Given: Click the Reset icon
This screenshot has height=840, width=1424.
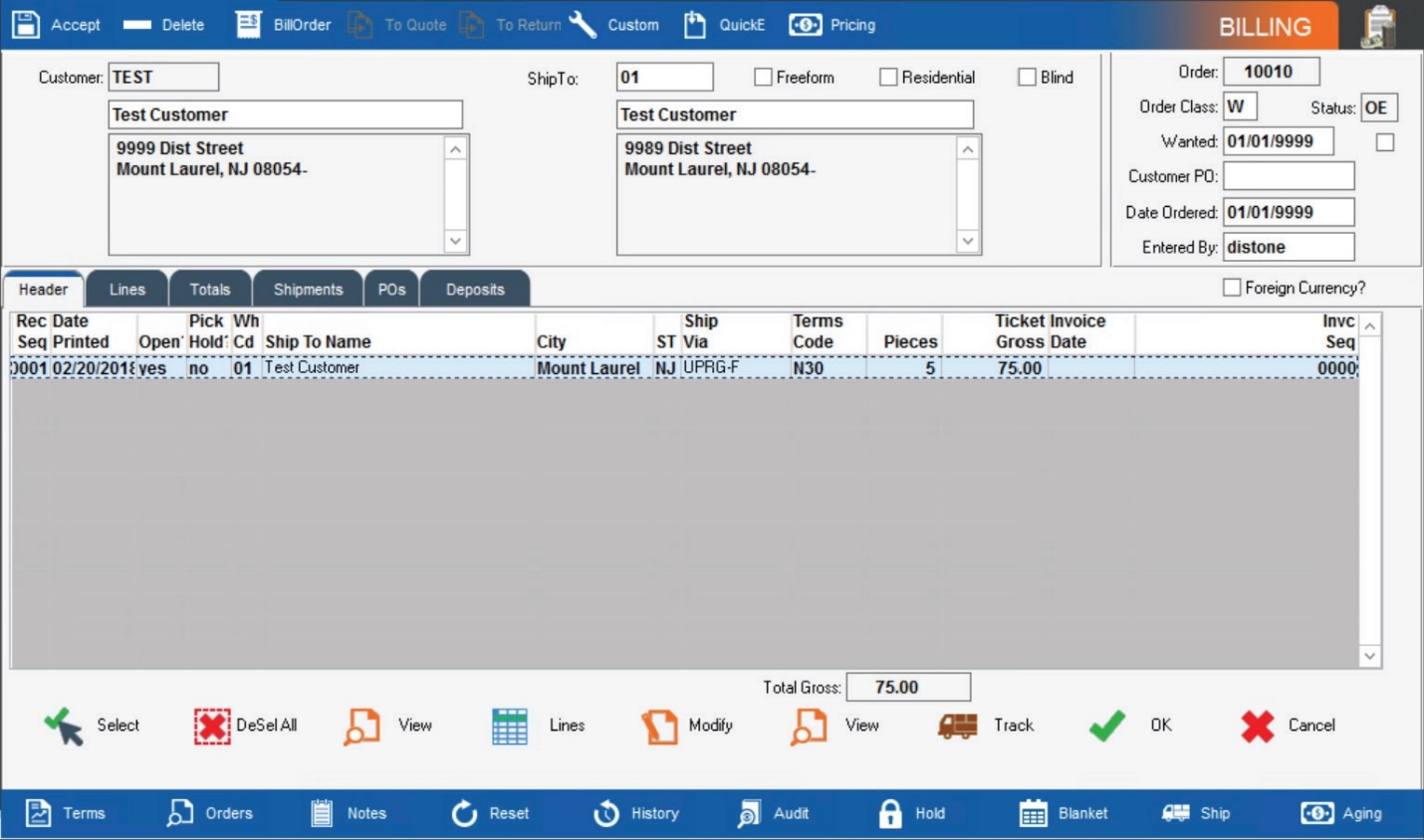Looking at the screenshot, I should tap(464, 813).
